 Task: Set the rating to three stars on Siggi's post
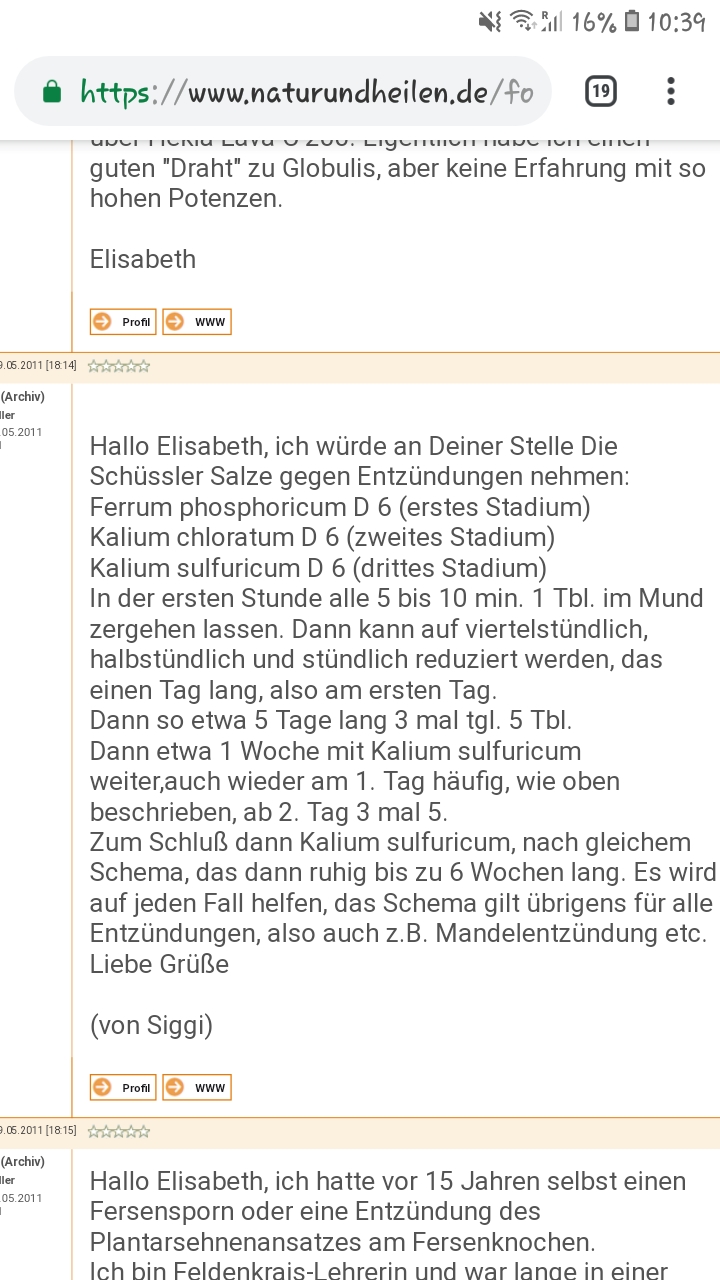[x=117, y=365]
